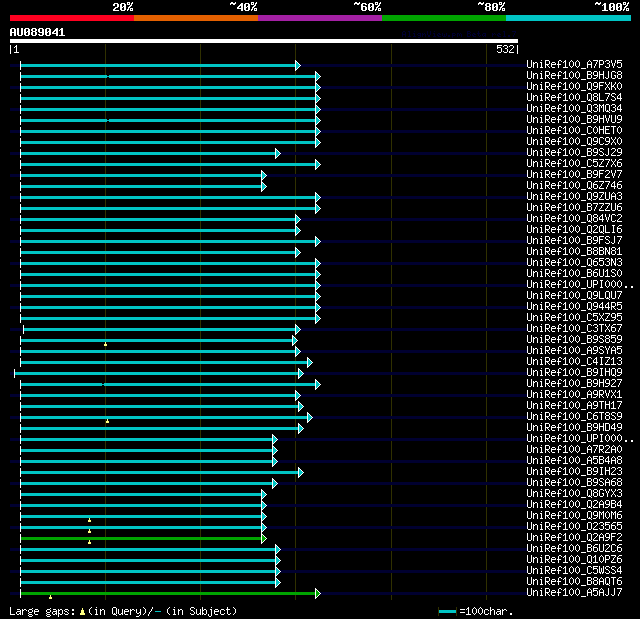
Task: Select the UniRef100_B6U1S0 label
Action: click(574, 274)
